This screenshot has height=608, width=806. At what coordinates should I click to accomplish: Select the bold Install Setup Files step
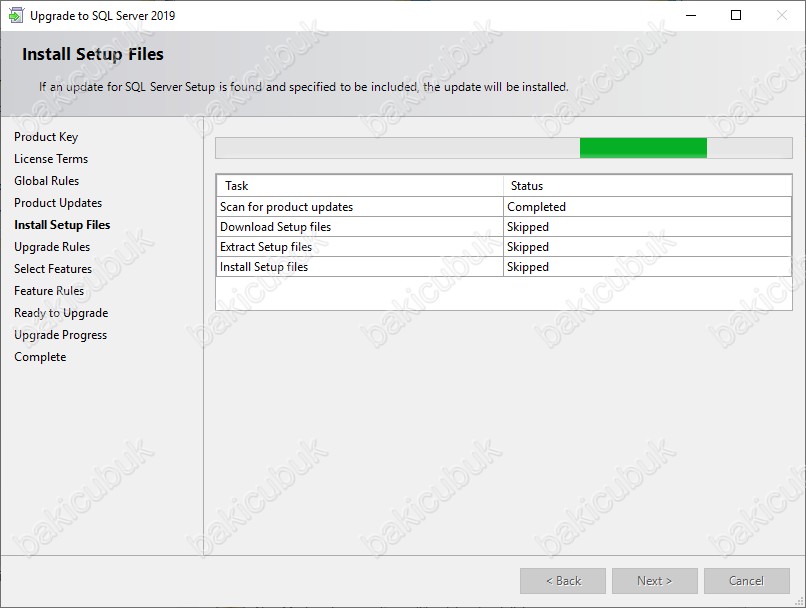(x=62, y=225)
